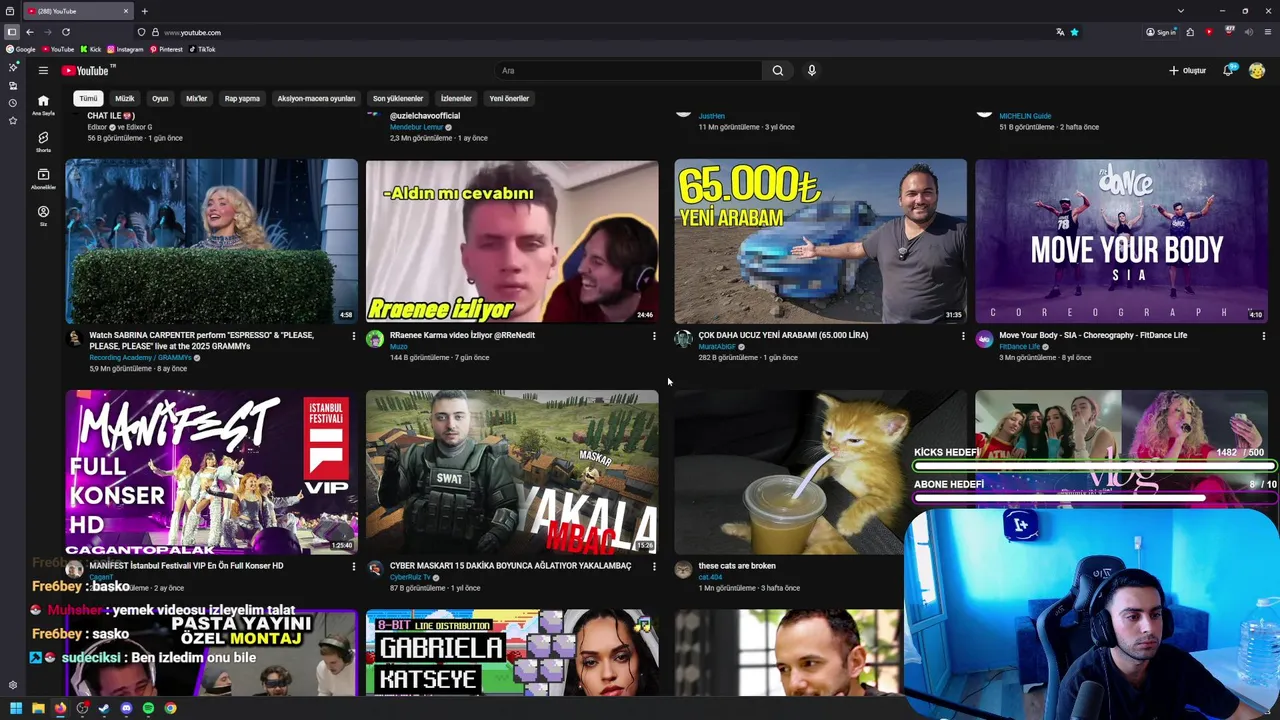This screenshot has width=1280, height=720.
Task: Open the SWAT Yakala thumbnail
Action: click(512, 471)
